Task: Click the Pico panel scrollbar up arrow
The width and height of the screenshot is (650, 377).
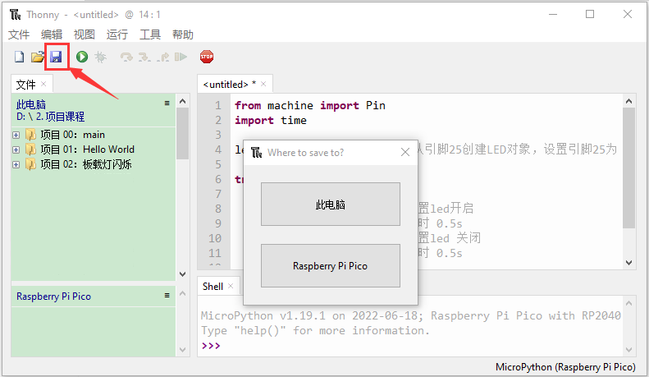Action: (182, 294)
